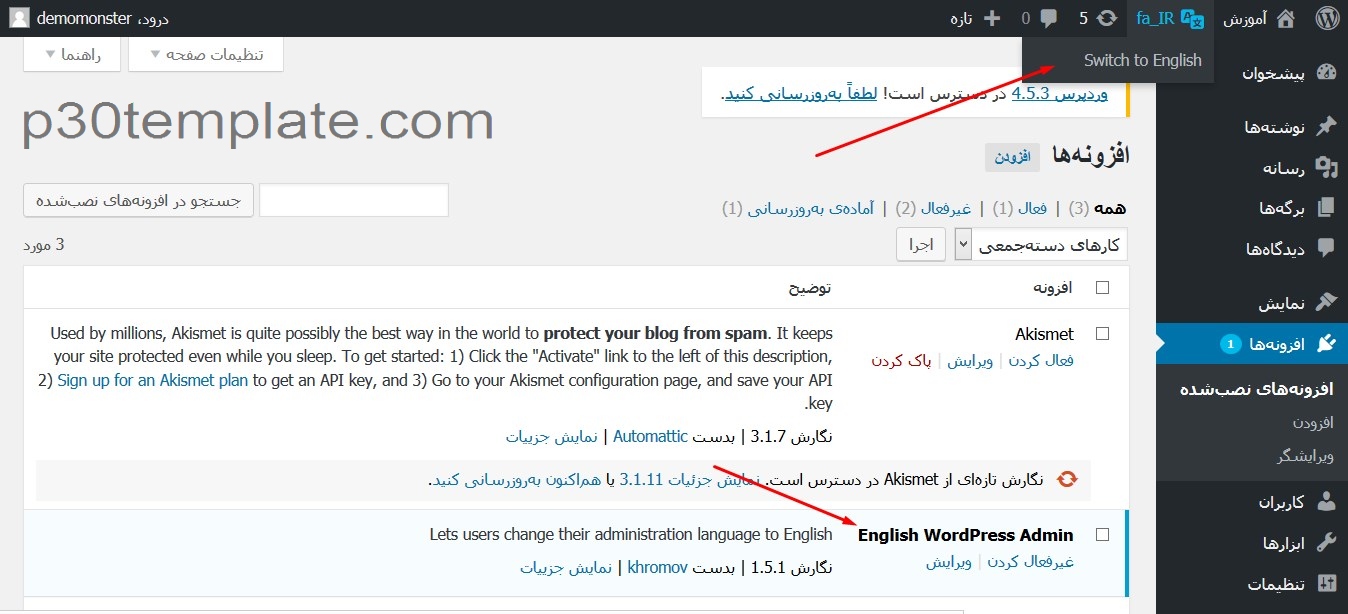
Task: Tick the English WordPress Admin checkbox
Action: 1102,535
